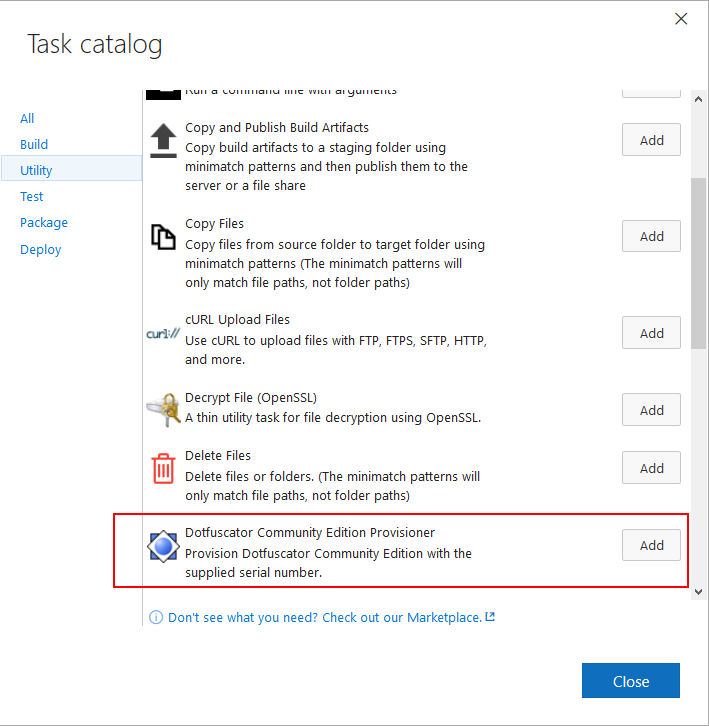Viewport: 709px width, 726px height.
Task: Open the Test category
Action: pos(31,197)
